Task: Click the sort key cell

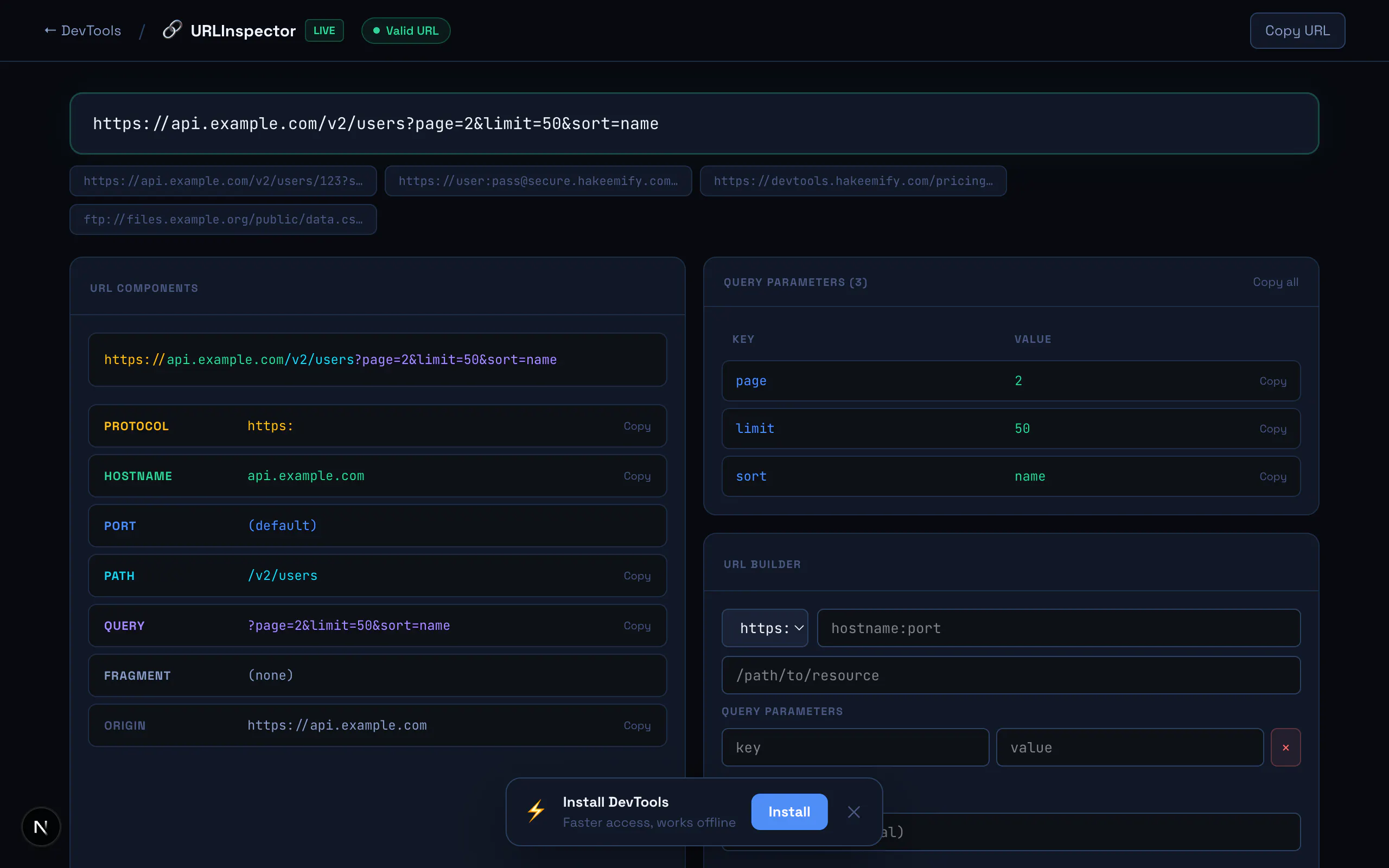Action: click(751, 476)
